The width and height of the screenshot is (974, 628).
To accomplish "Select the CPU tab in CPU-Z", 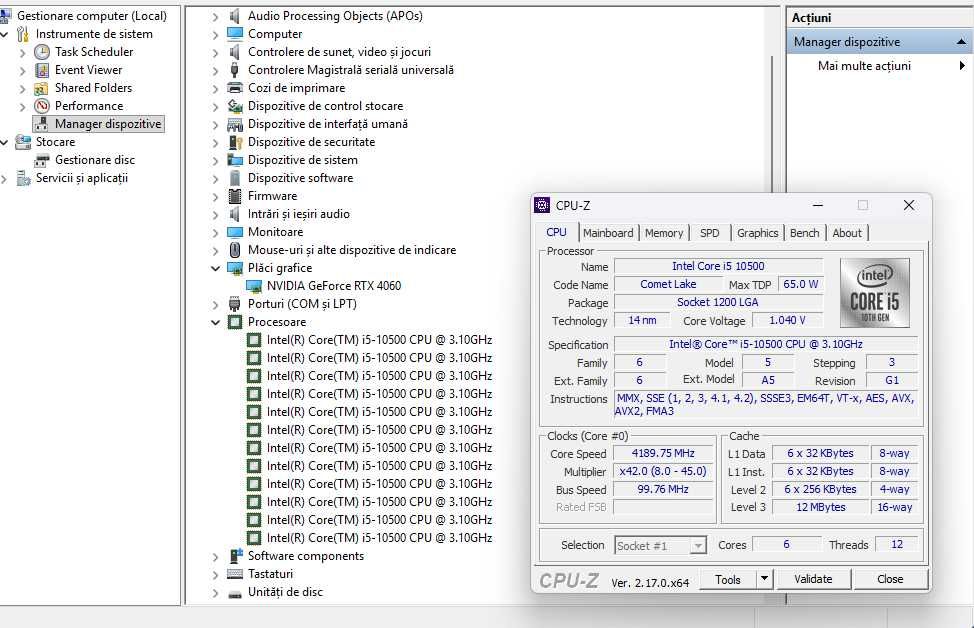I will [557, 232].
